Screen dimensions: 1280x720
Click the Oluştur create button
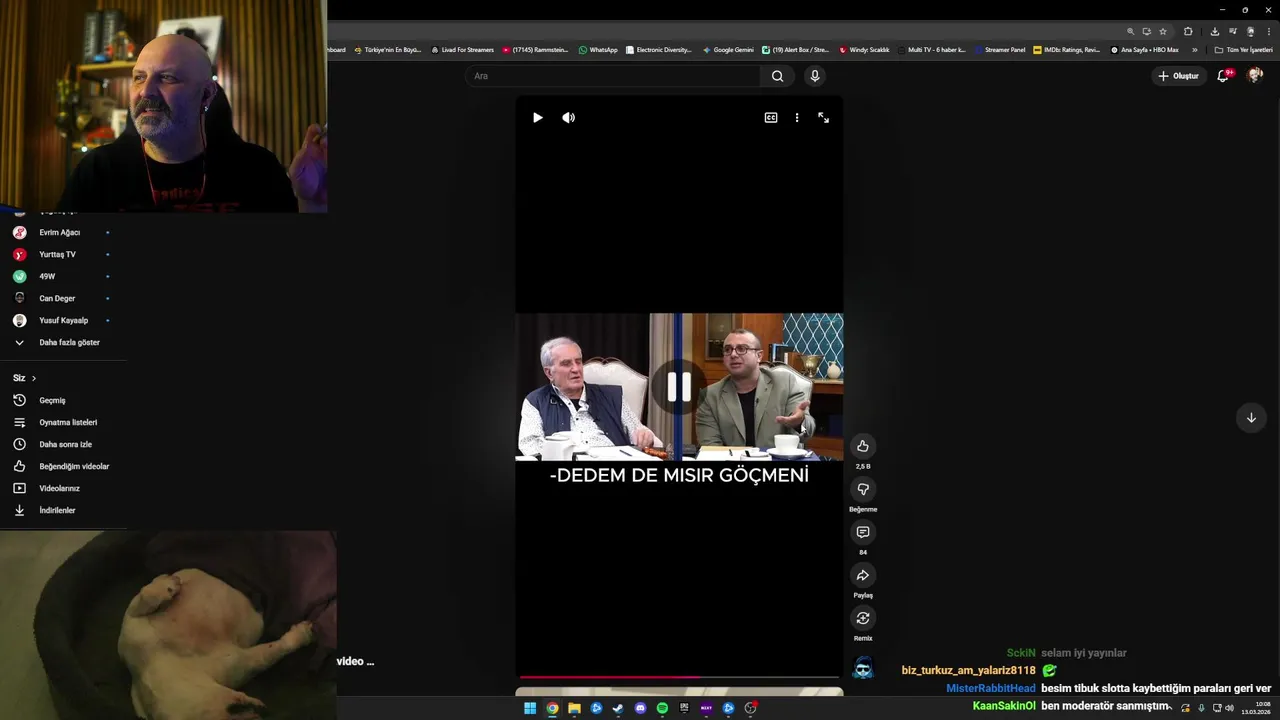pyautogui.click(x=1178, y=76)
